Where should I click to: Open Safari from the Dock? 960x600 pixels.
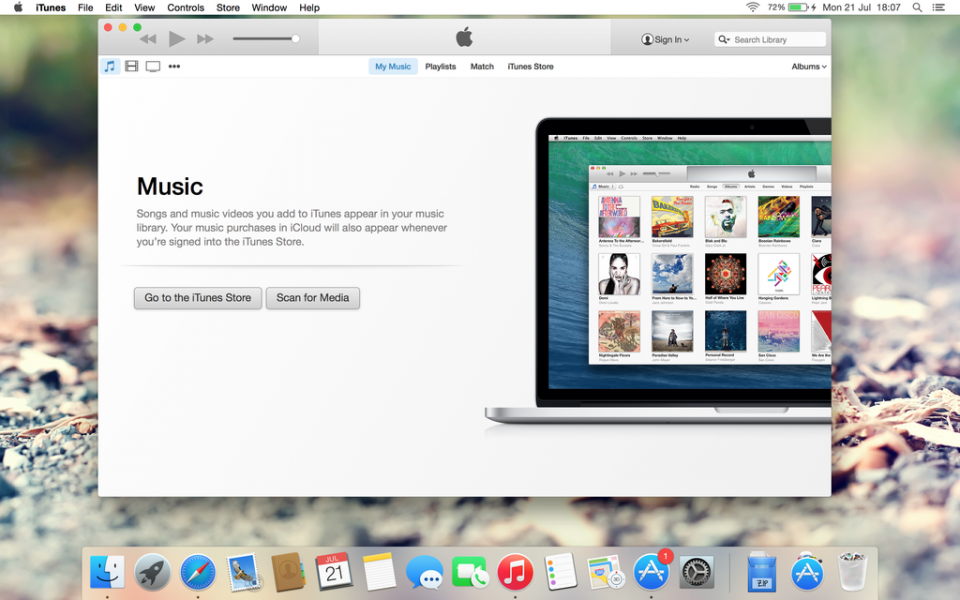click(198, 573)
